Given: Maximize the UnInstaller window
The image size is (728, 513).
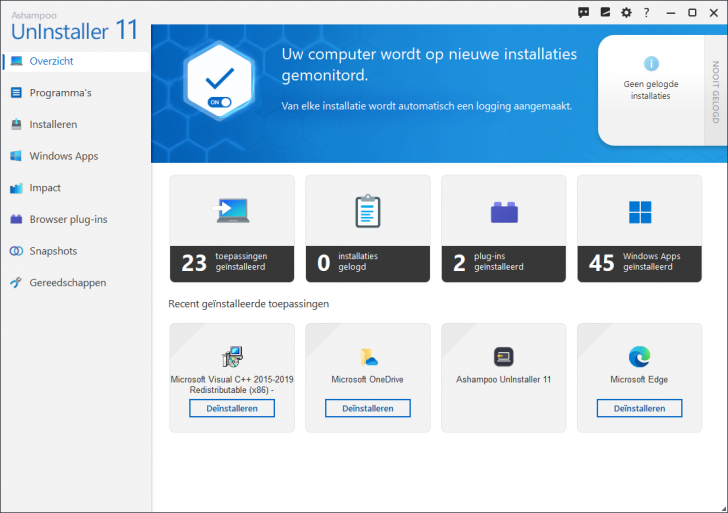Looking at the screenshot, I should click(692, 13).
